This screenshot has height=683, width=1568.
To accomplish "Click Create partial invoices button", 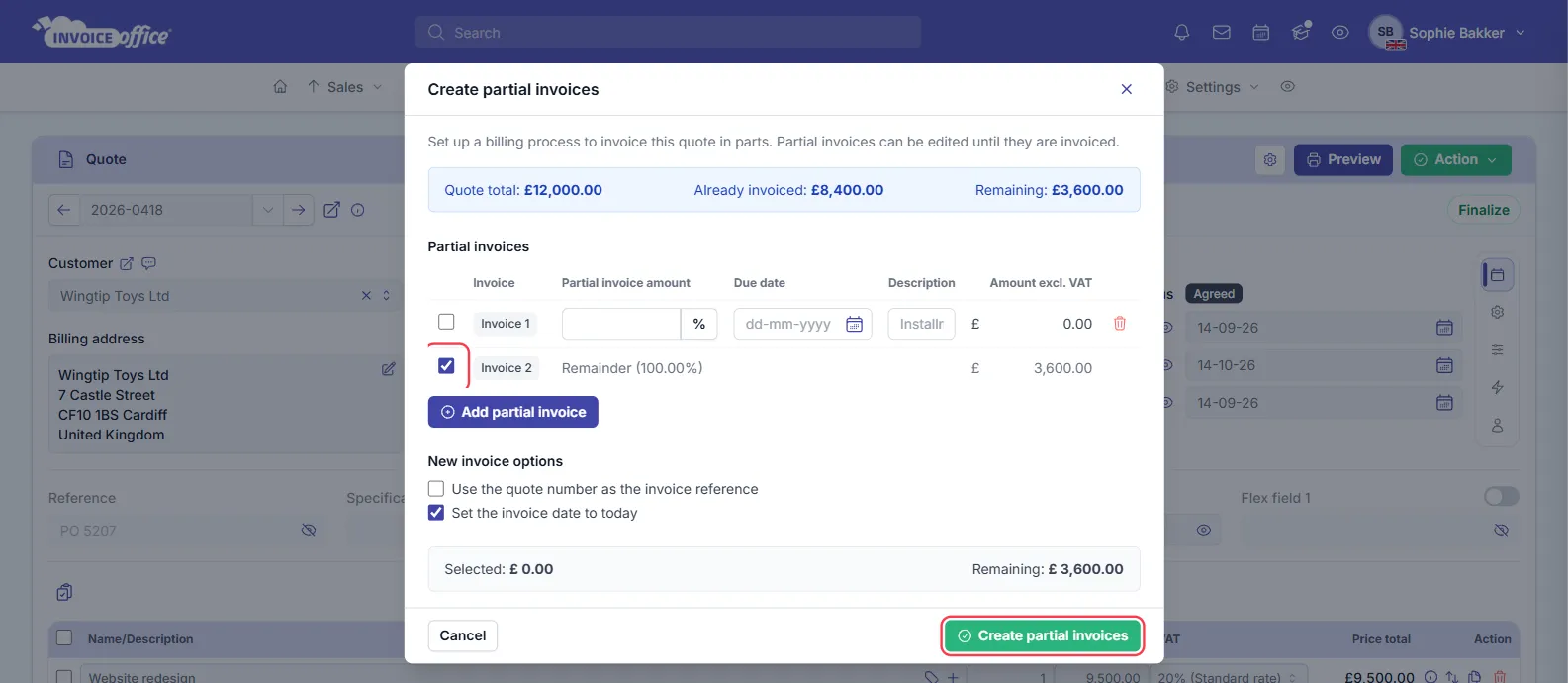I will [1043, 636].
